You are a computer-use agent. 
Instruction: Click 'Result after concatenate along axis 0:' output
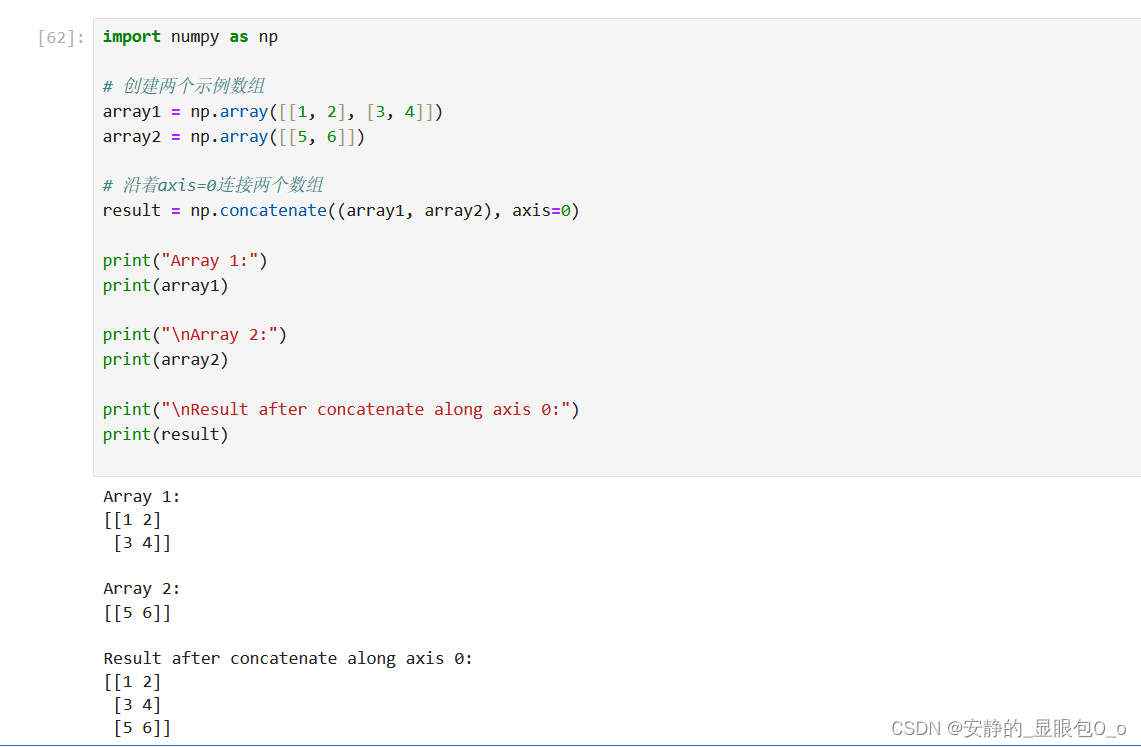[287, 658]
